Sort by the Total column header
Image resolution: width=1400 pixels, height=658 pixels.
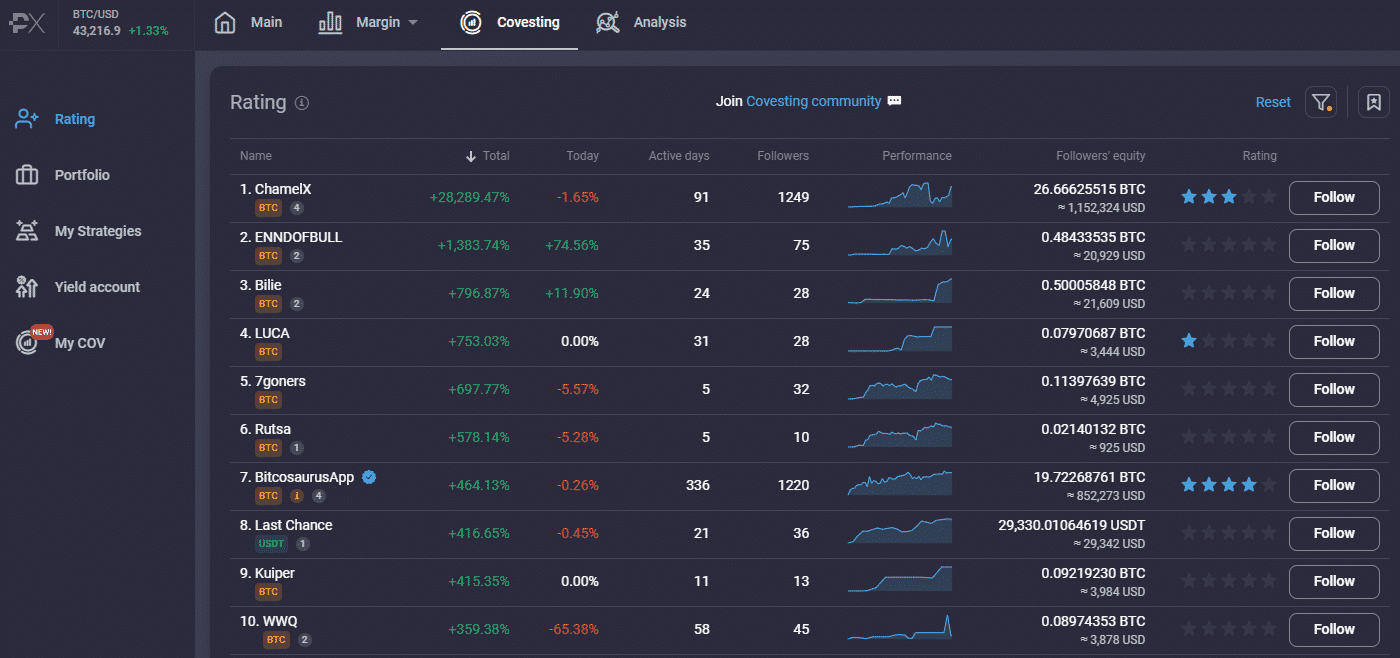point(488,156)
